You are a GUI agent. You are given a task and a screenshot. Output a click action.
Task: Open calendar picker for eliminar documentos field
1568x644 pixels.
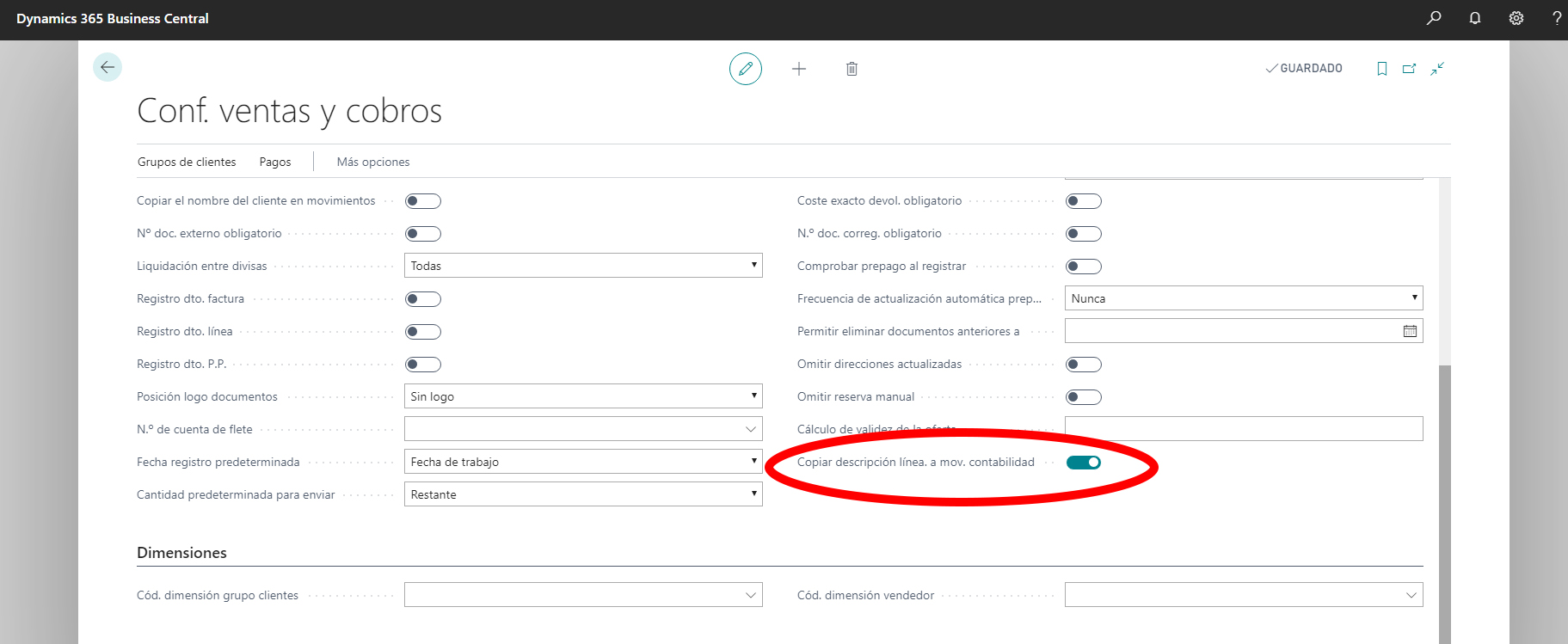1410,331
